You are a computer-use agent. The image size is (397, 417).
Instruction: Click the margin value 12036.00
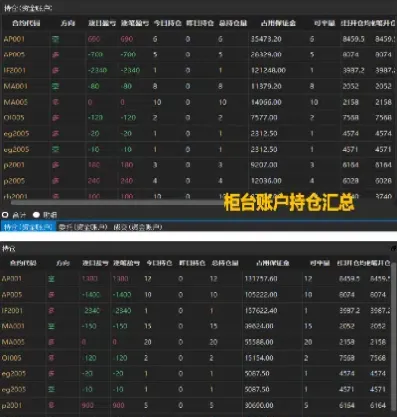(266, 181)
